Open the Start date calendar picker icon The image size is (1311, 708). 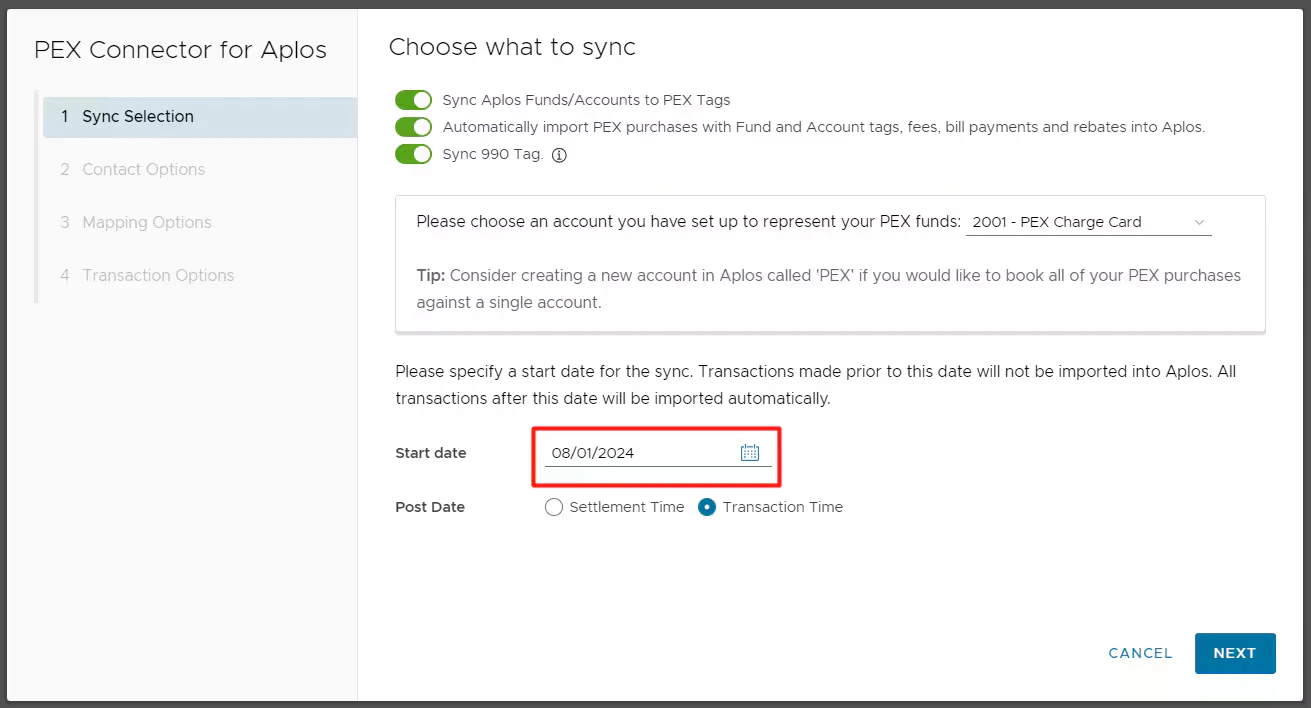(750, 453)
